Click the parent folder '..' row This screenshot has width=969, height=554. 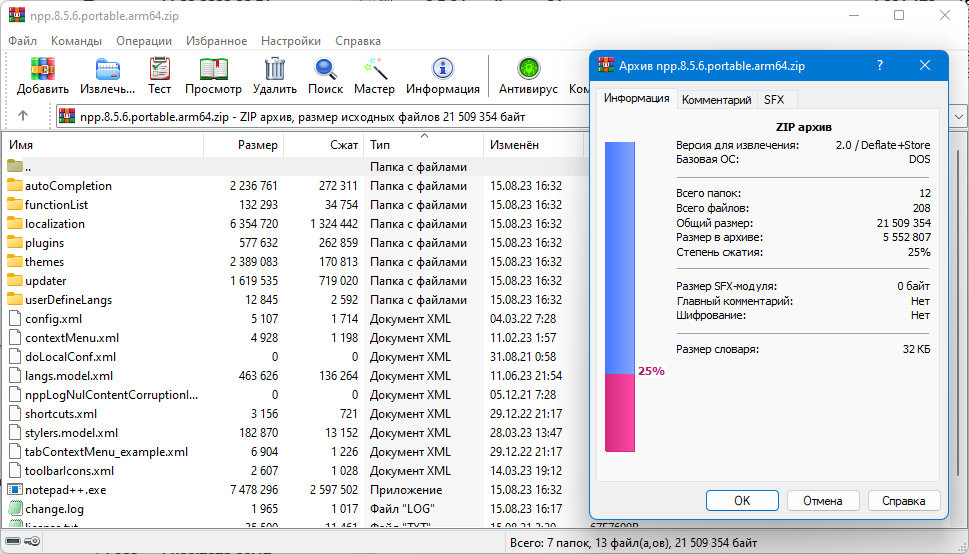tap(294, 167)
